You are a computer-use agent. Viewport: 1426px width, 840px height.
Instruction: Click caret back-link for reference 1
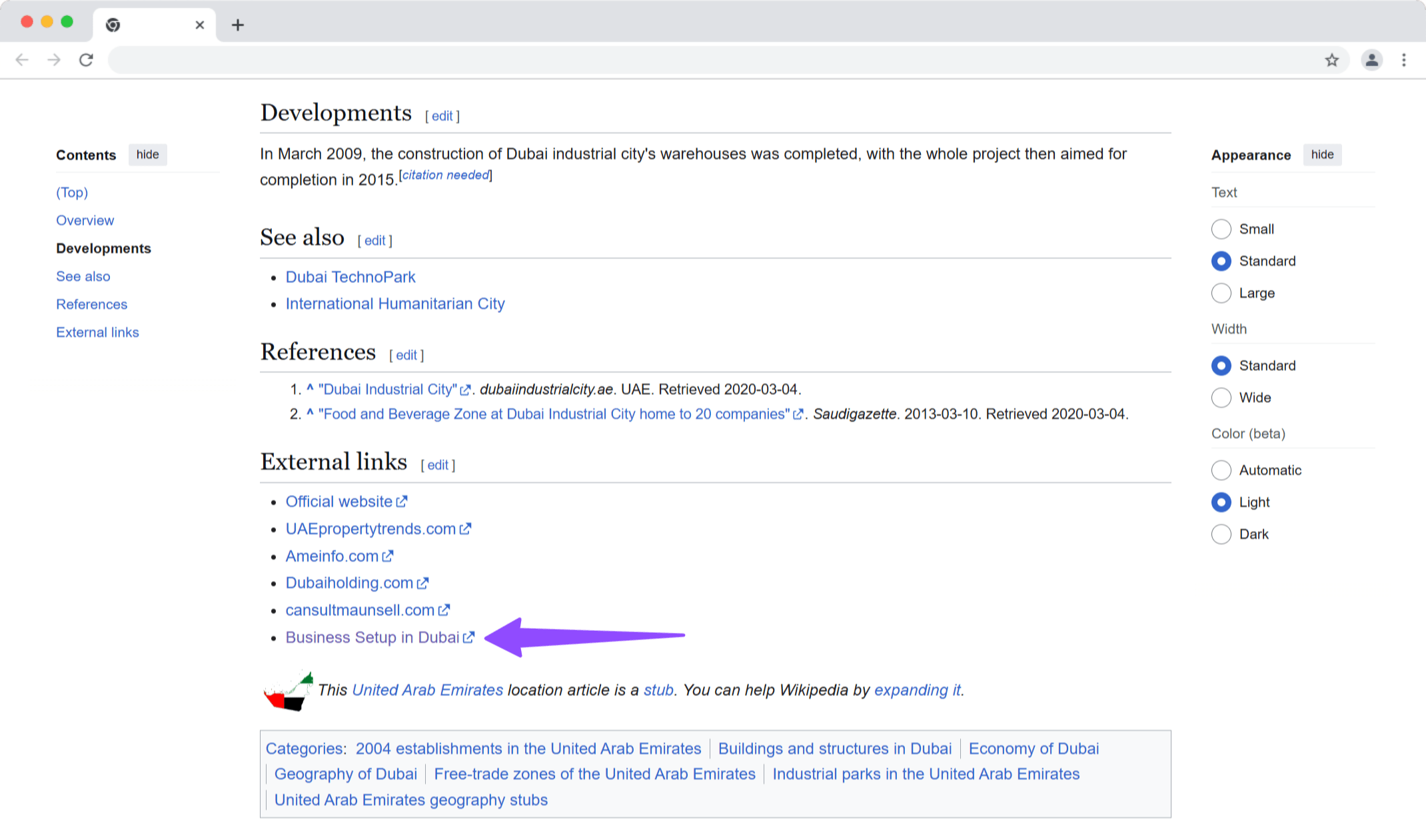(310, 388)
